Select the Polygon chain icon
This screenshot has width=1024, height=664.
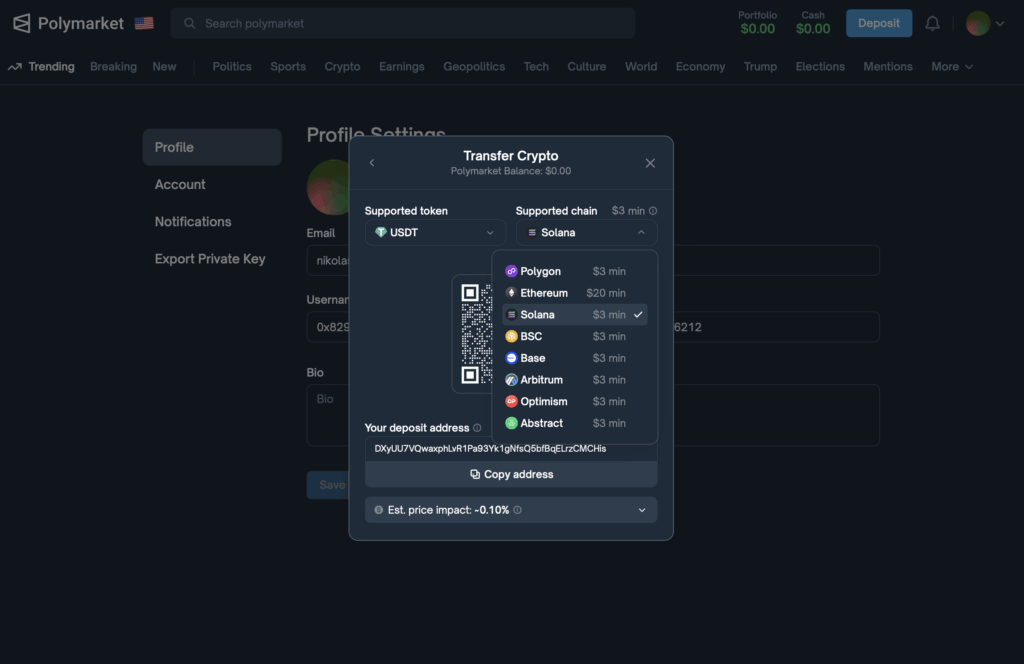click(x=512, y=270)
